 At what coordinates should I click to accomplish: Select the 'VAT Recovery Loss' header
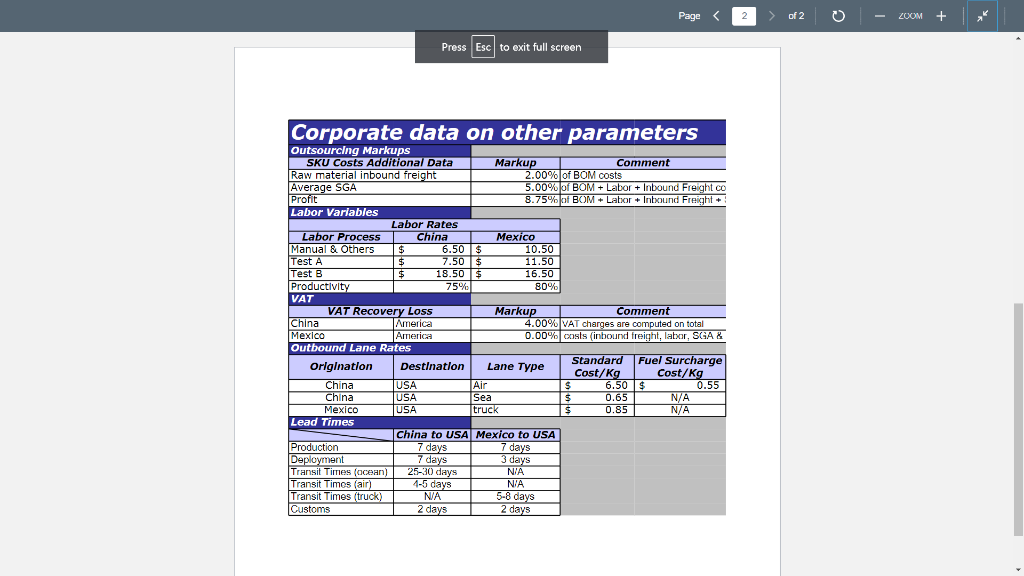pos(380,312)
